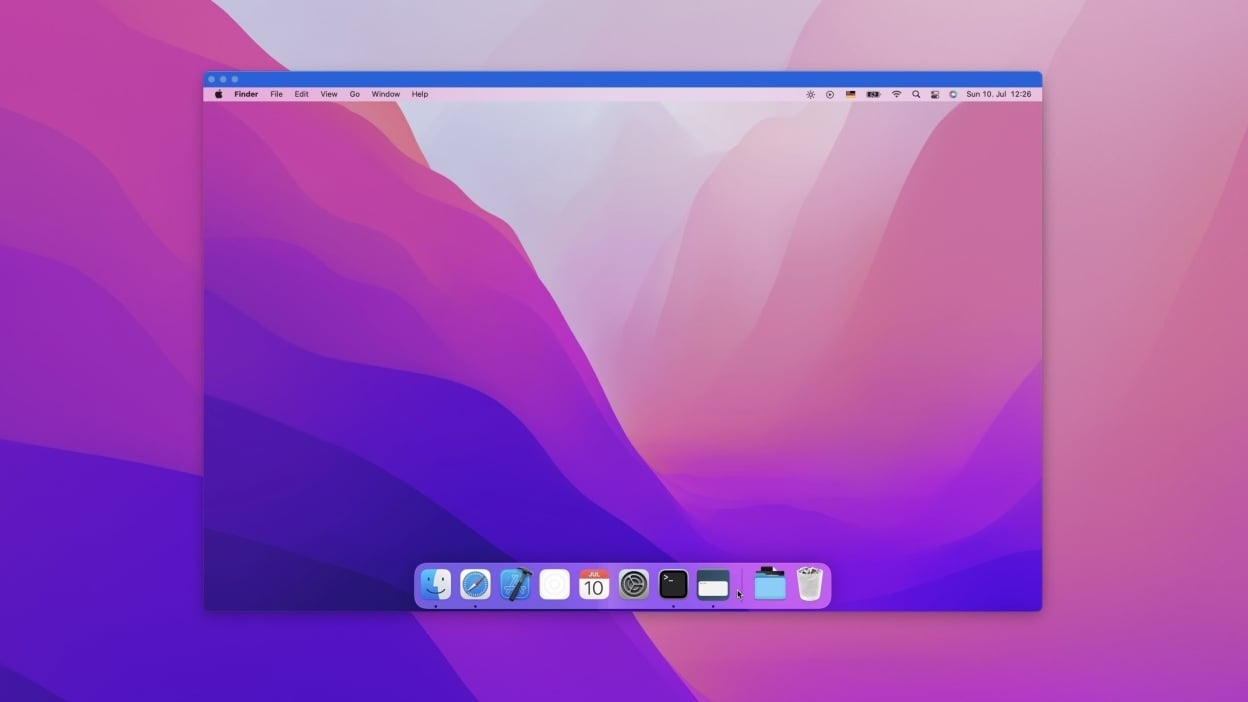Empty items by opening the Trash
The image size is (1248, 702).
[808, 584]
